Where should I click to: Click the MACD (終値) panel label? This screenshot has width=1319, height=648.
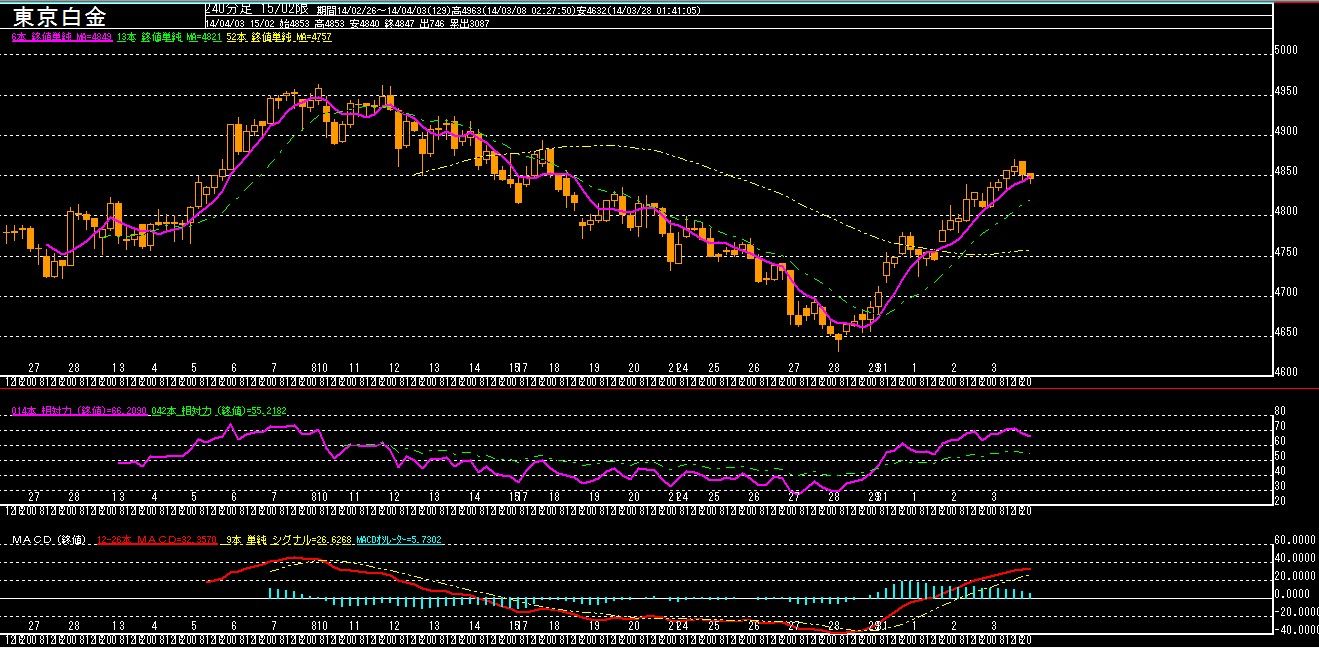pyautogui.click(x=50, y=540)
